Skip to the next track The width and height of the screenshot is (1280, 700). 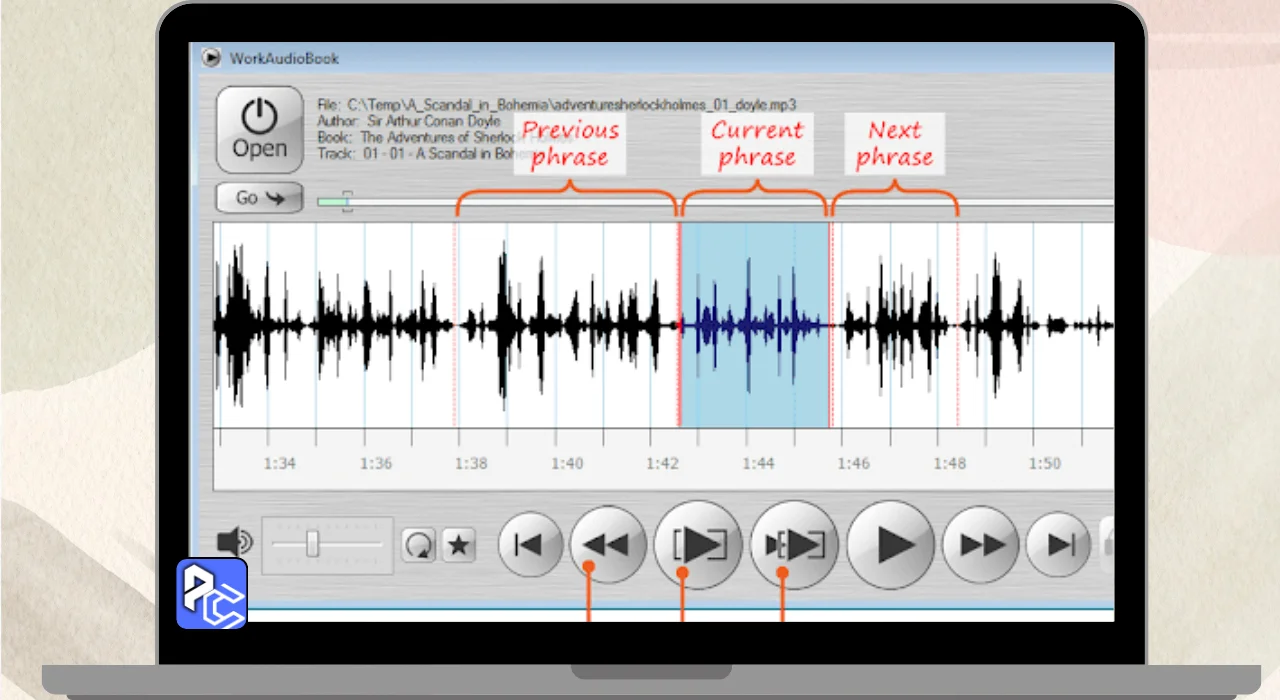(1058, 545)
